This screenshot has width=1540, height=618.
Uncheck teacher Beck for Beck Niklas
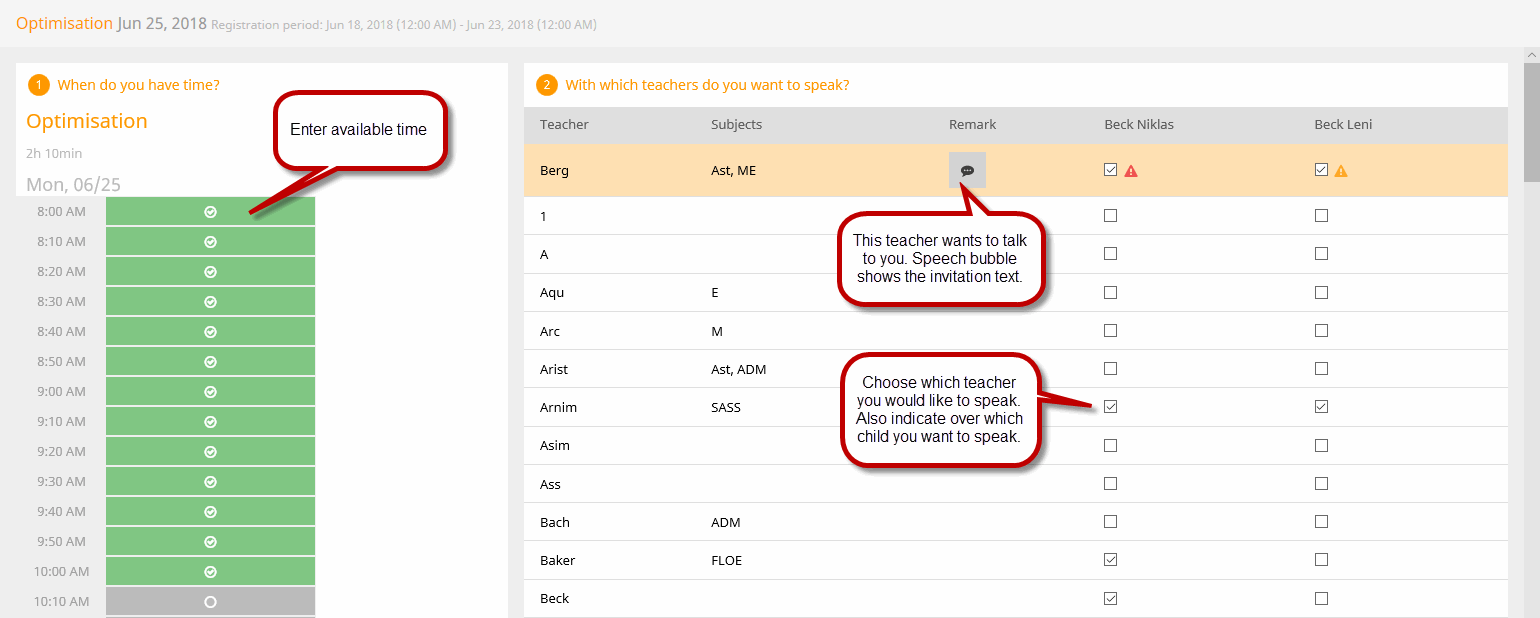[1110, 598]
